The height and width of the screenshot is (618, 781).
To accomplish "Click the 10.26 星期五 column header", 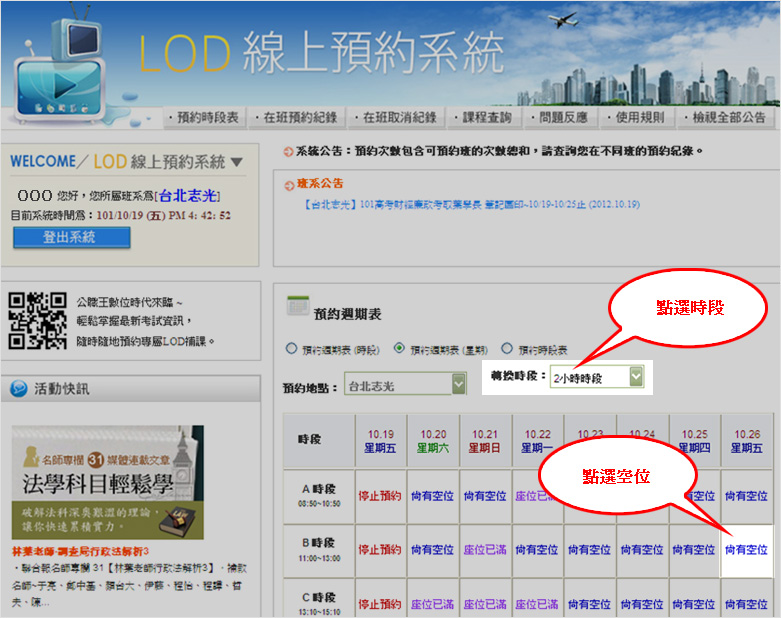I will point(747,441).
